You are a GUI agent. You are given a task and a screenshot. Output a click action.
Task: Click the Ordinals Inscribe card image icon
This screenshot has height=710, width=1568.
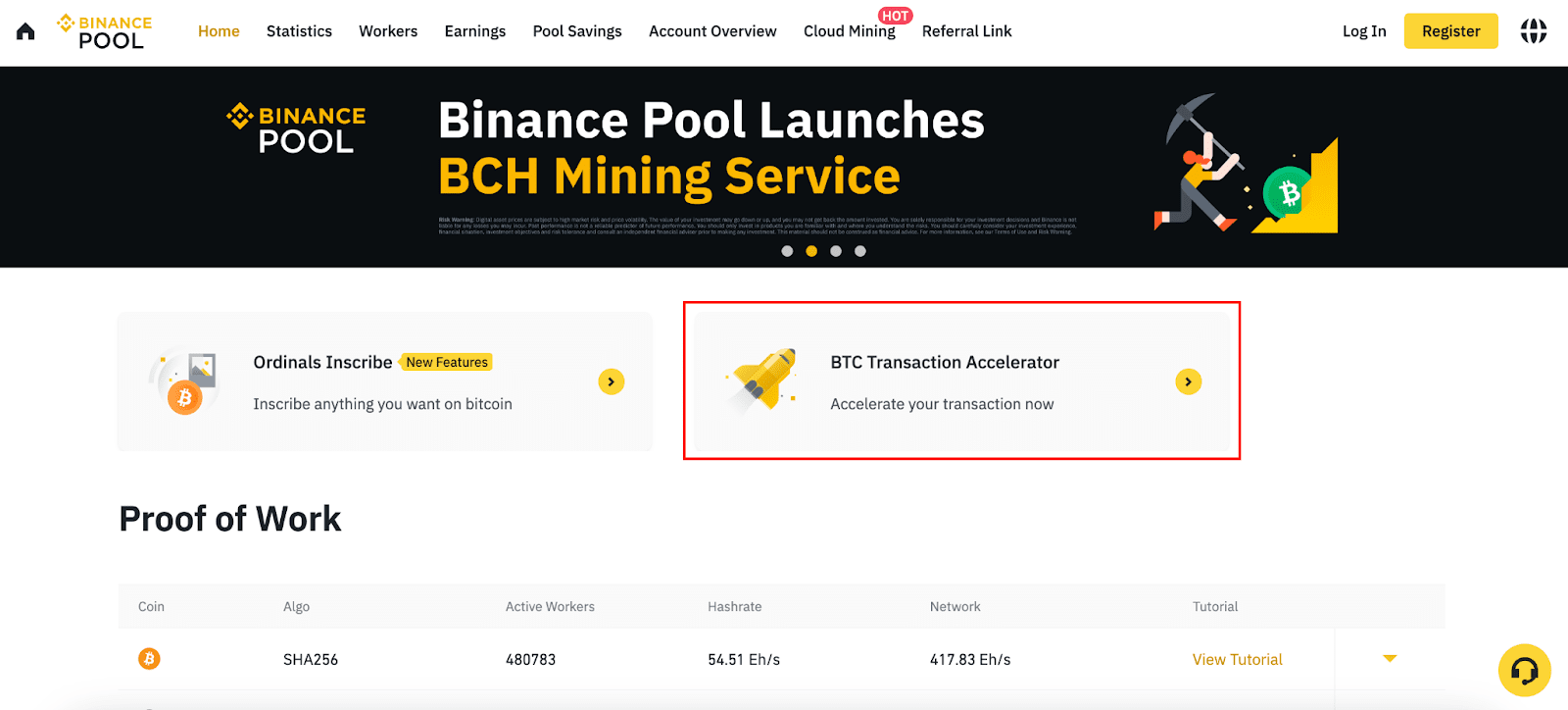(x=183, y=381)
